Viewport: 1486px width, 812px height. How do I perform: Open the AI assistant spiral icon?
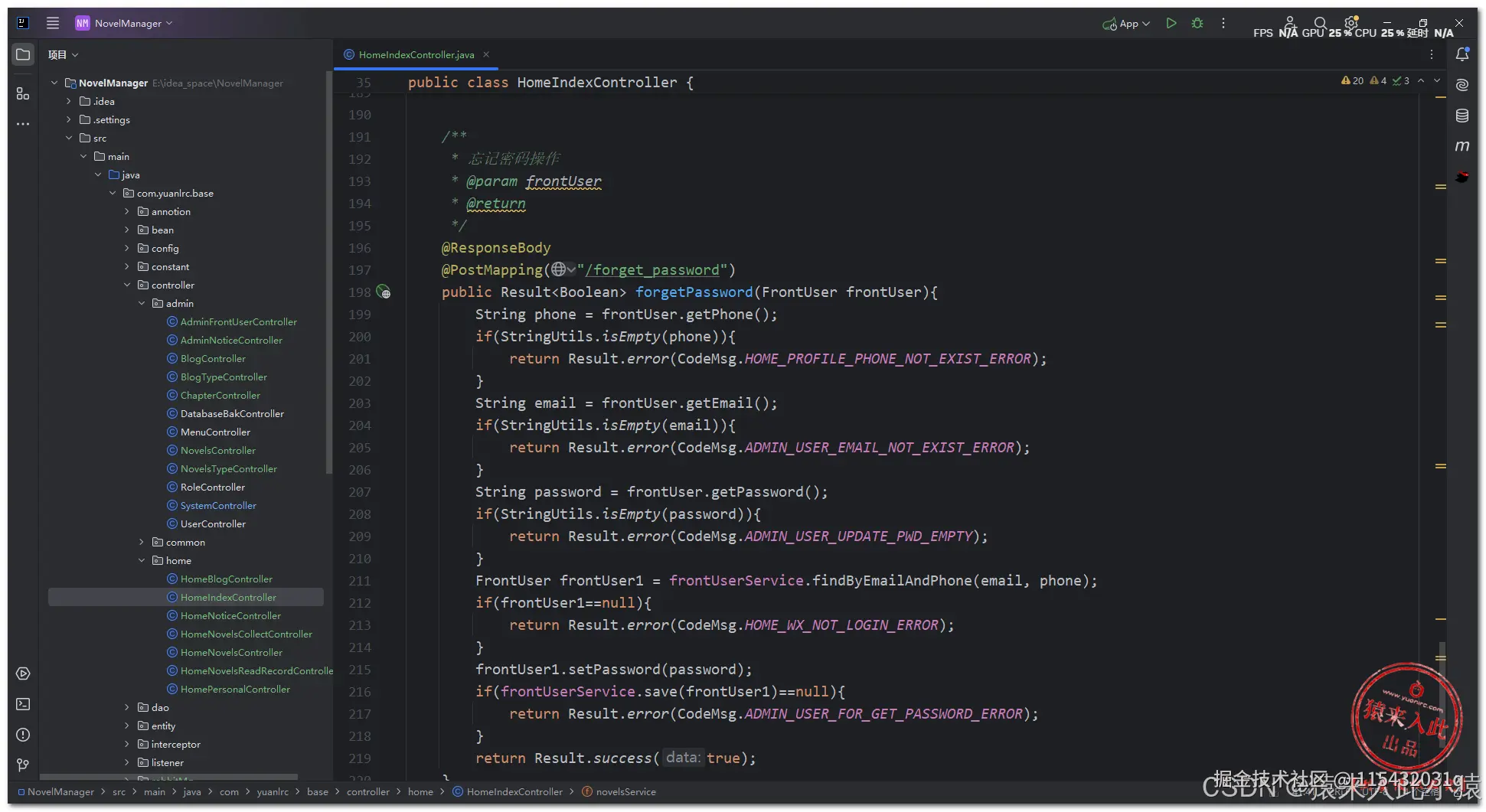tap(1462, 85)
